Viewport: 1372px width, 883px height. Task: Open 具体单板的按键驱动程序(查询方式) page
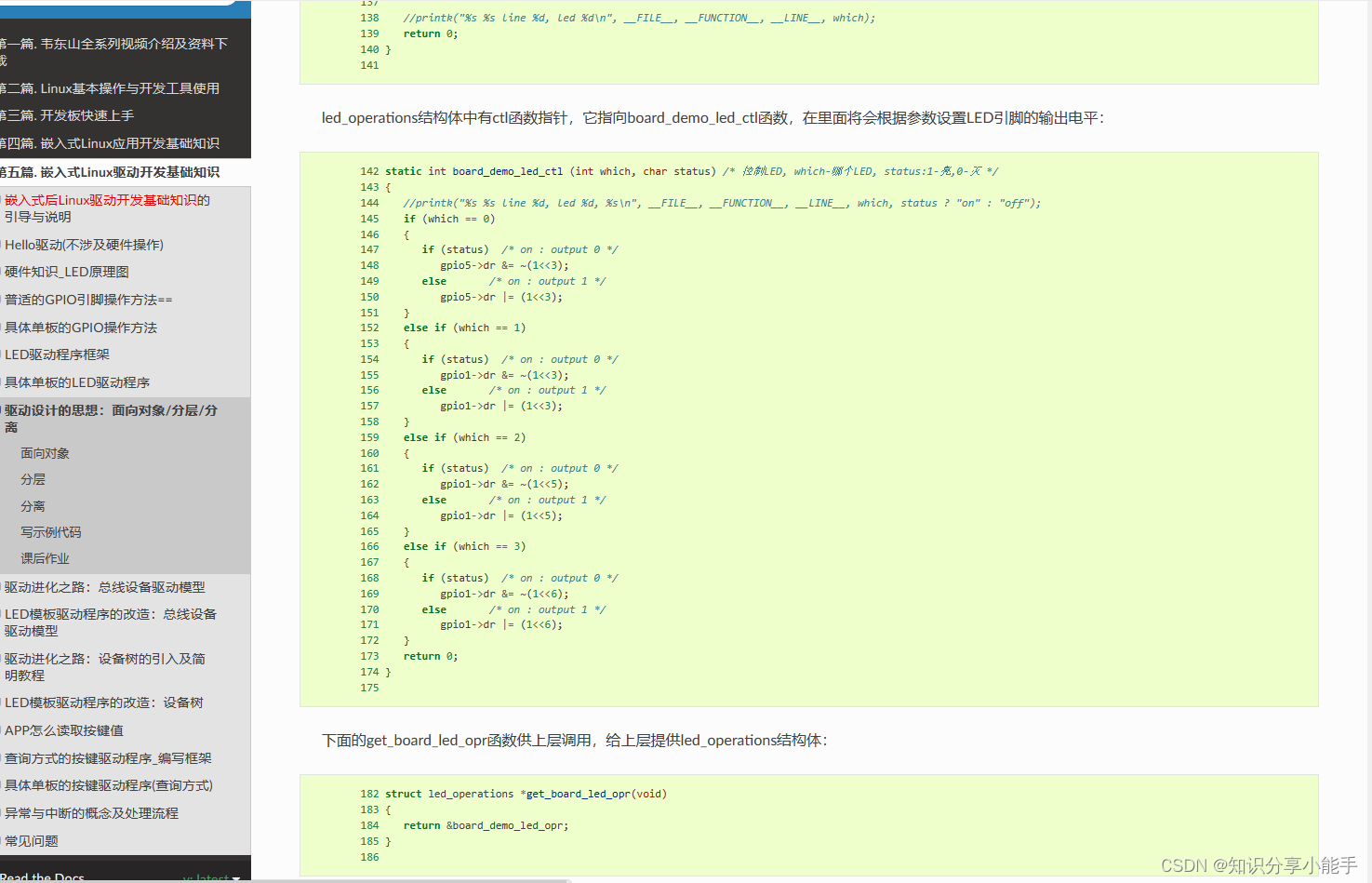pyautogui.click(x=109, y=785)
